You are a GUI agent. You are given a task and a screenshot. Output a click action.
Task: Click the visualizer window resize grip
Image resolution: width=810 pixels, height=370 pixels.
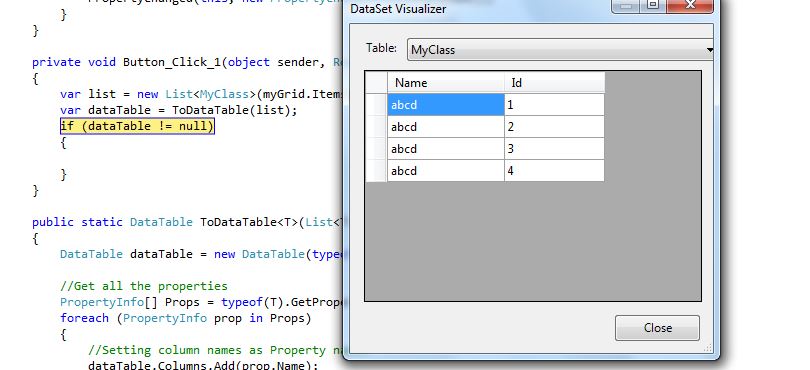708,348
